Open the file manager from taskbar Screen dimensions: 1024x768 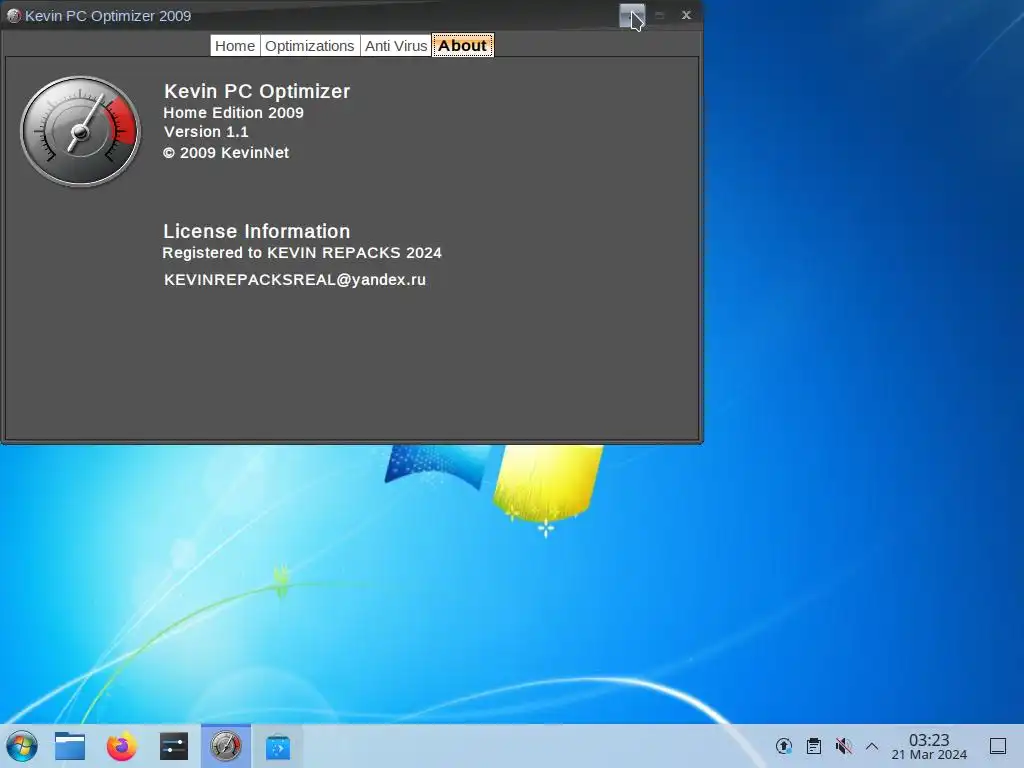pyautogui.click(x=70, y=746)
